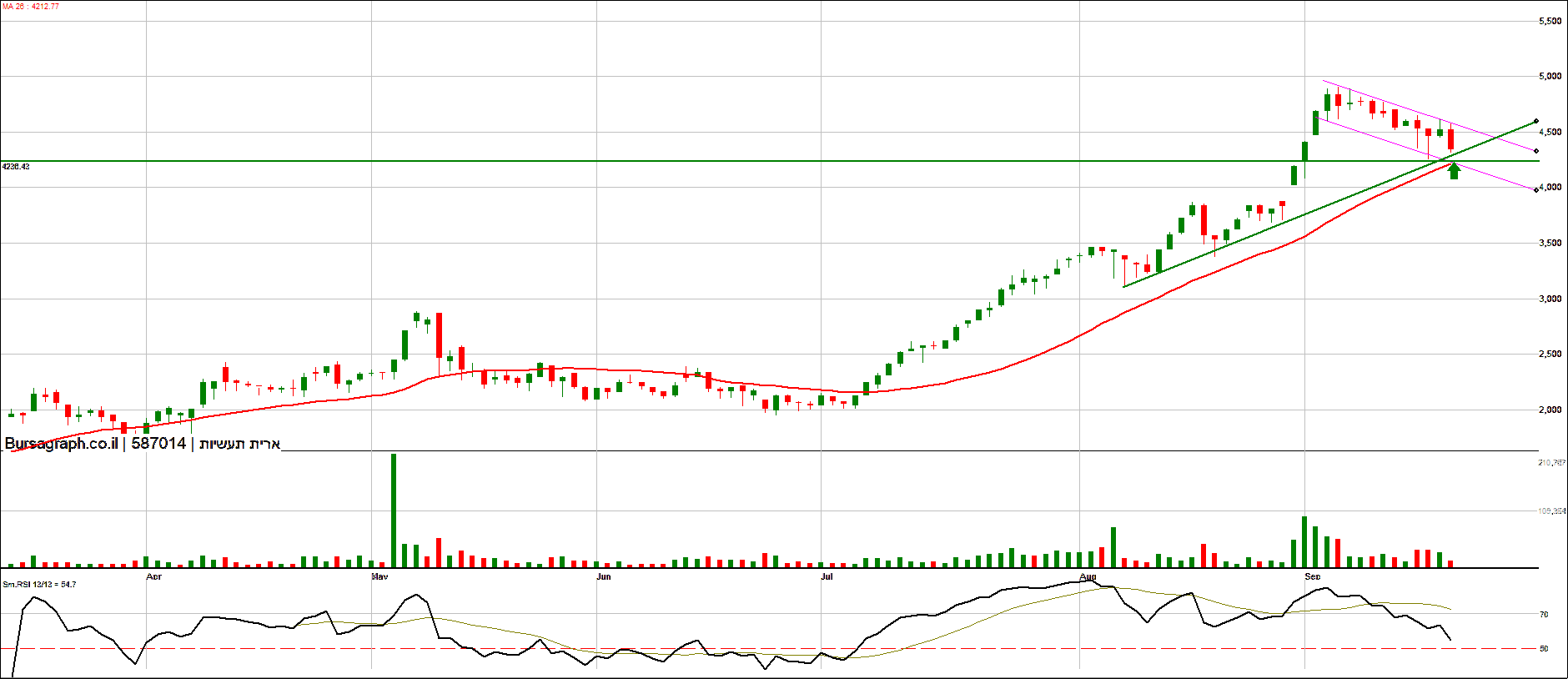The image size is (1568, 679).
Task: Select the May marker on the time axis
Action: pyautogui.click(x=379, y=576)
